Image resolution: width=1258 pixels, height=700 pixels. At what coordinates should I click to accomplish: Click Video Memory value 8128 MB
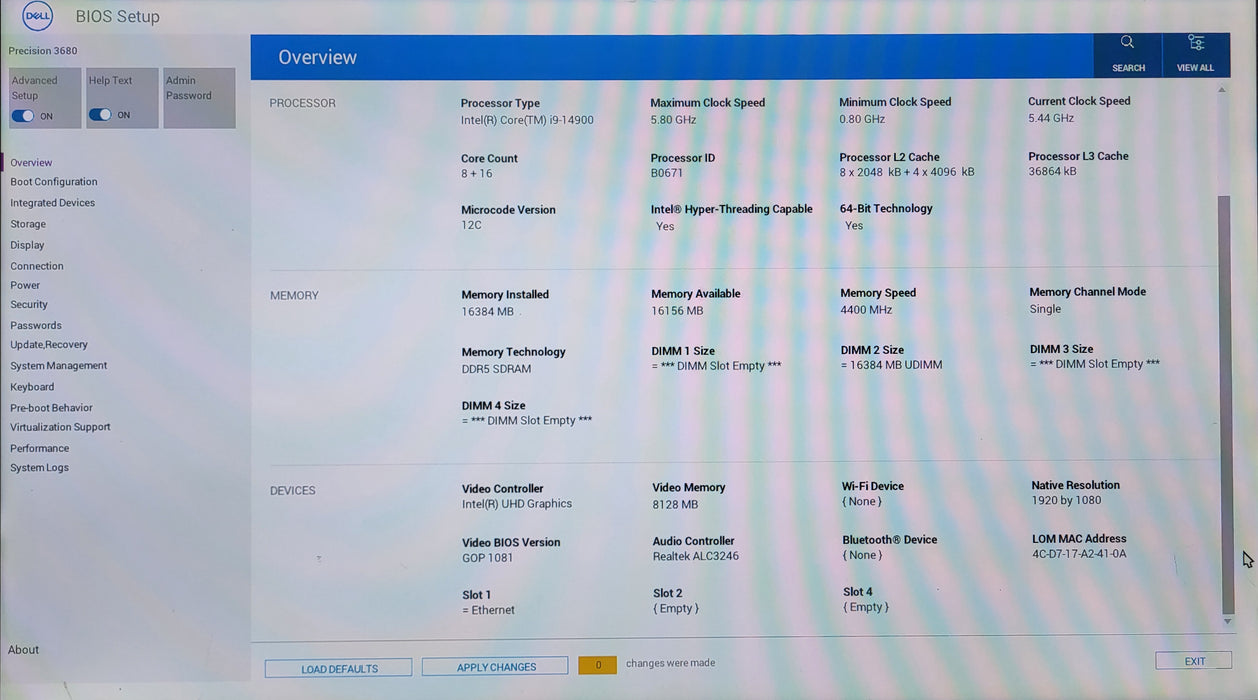point(675,505)
